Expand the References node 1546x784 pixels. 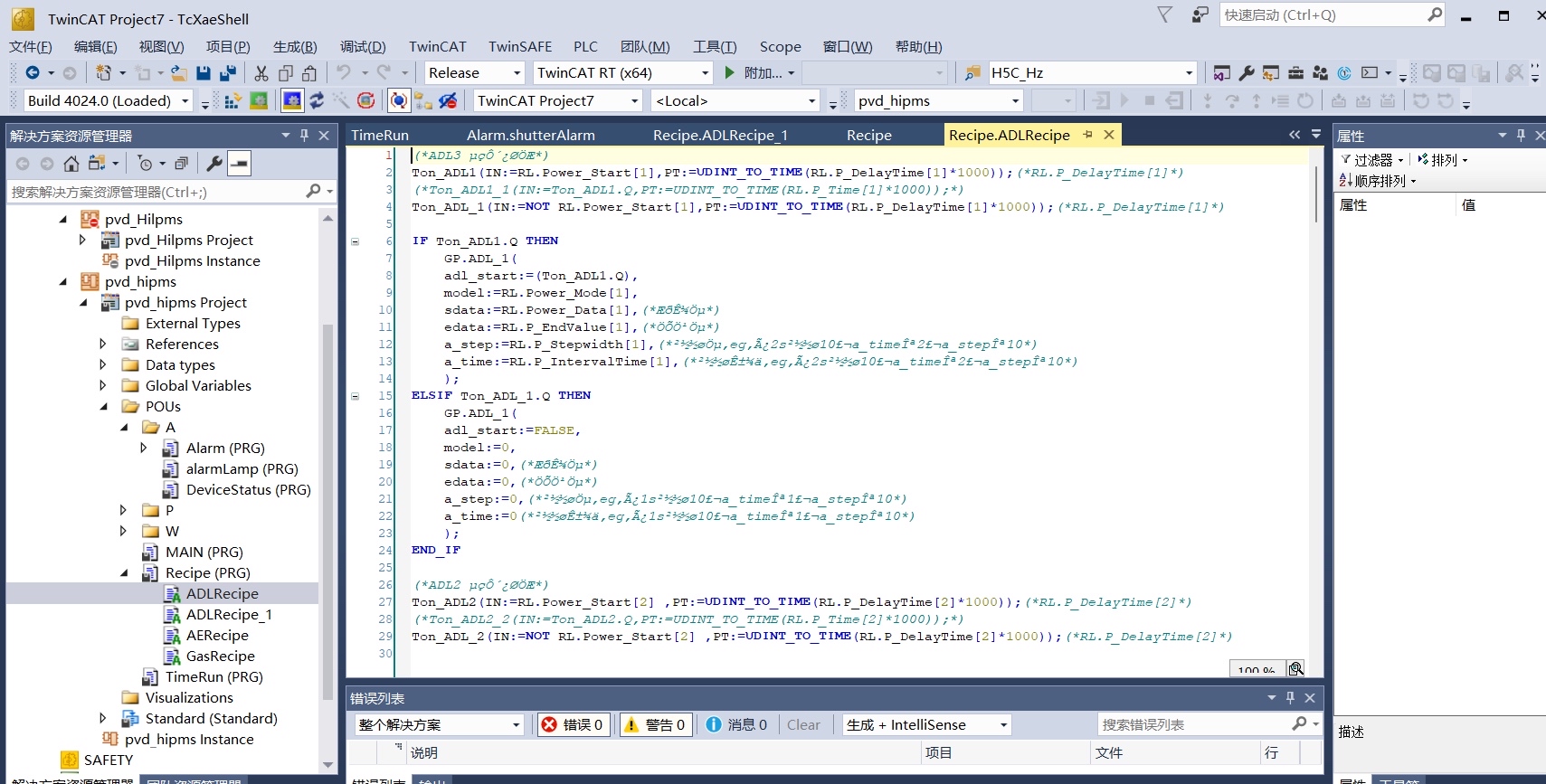103,345
